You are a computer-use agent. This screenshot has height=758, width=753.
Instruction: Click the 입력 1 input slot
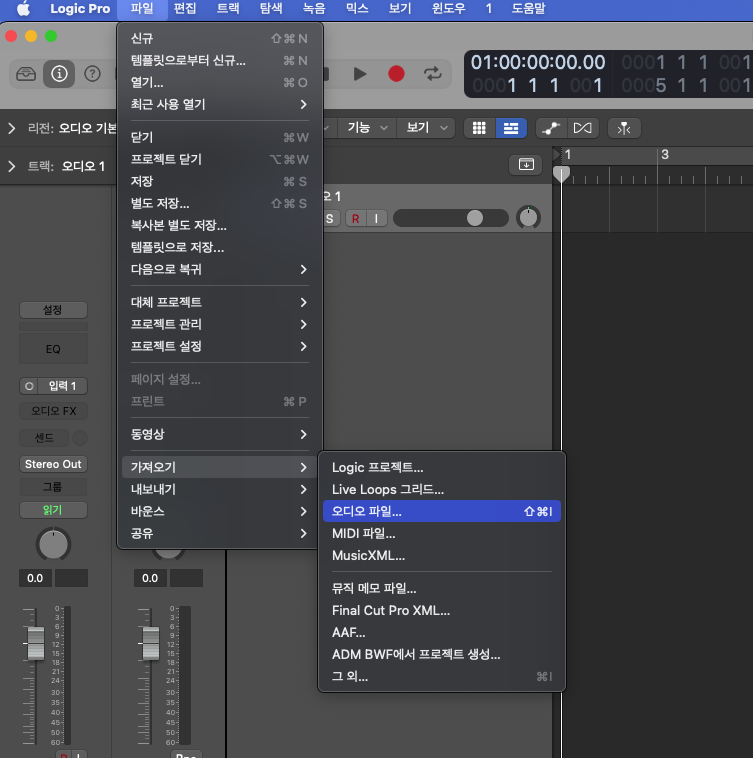(x=62, y=386)
